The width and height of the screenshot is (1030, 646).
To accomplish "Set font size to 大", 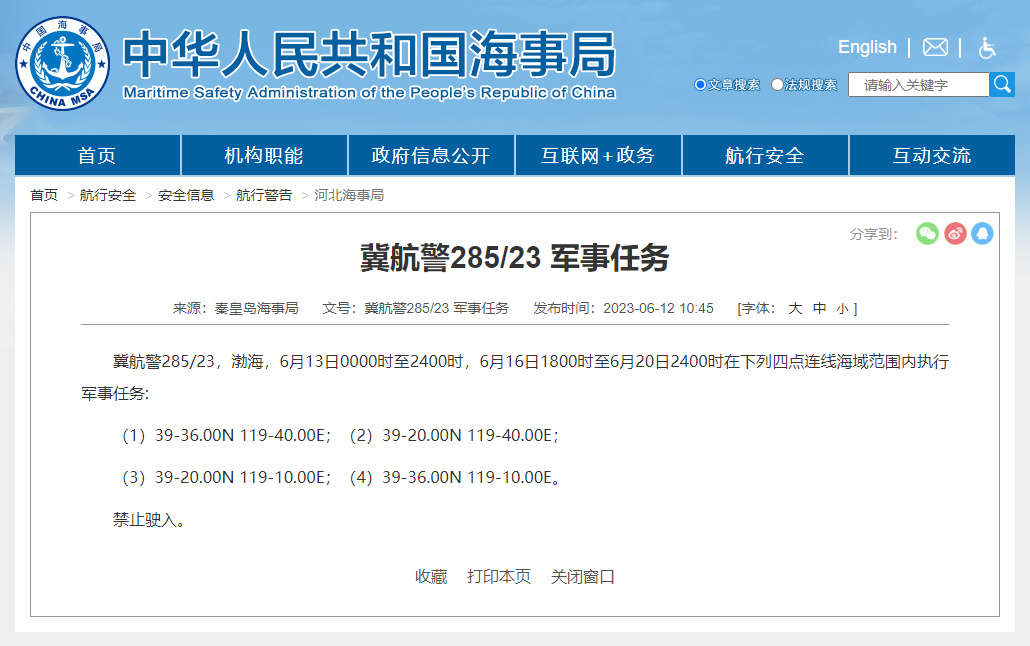I will coord(795,308).
